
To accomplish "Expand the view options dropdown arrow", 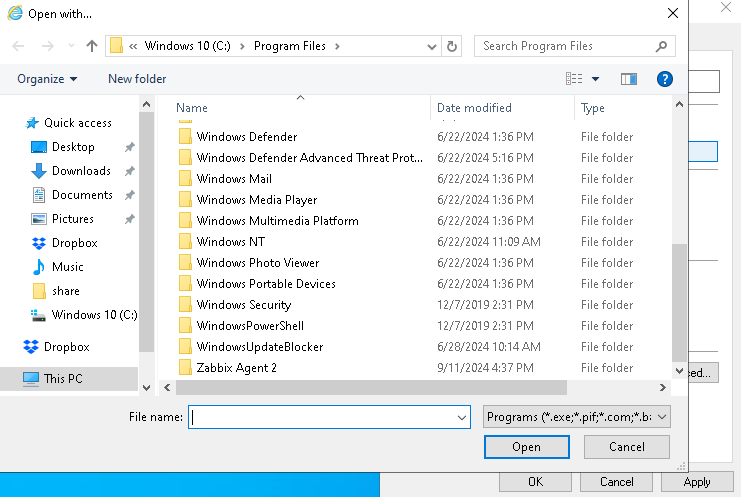I will pyautogui.click(x=595, y=79).
